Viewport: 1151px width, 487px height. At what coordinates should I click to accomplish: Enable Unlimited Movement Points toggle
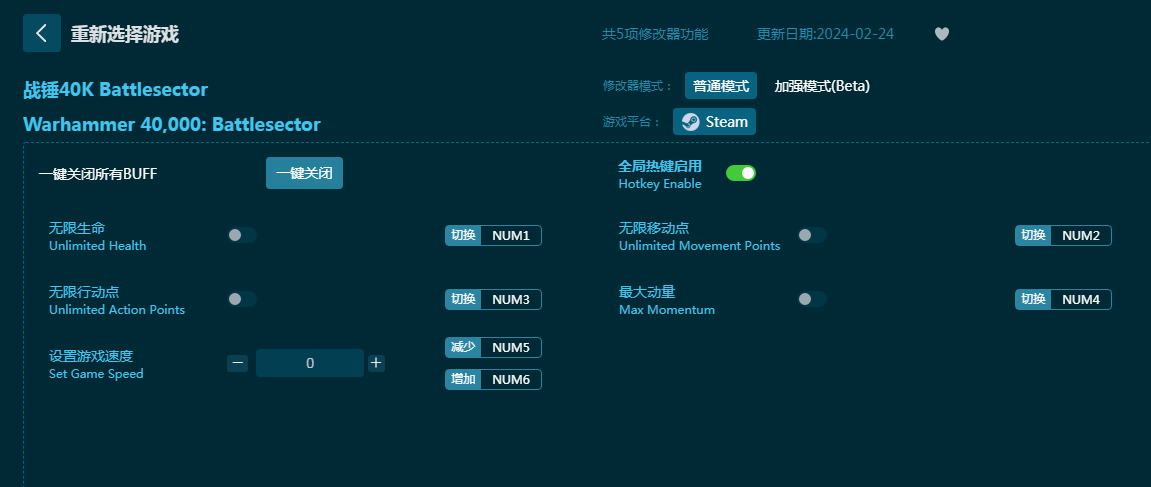812,235
